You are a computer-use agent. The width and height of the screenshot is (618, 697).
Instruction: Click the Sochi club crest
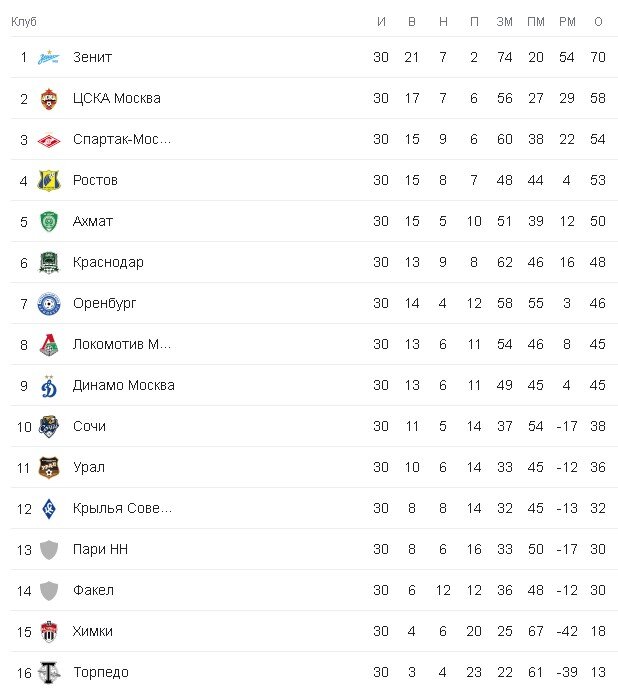coord(48,427)
